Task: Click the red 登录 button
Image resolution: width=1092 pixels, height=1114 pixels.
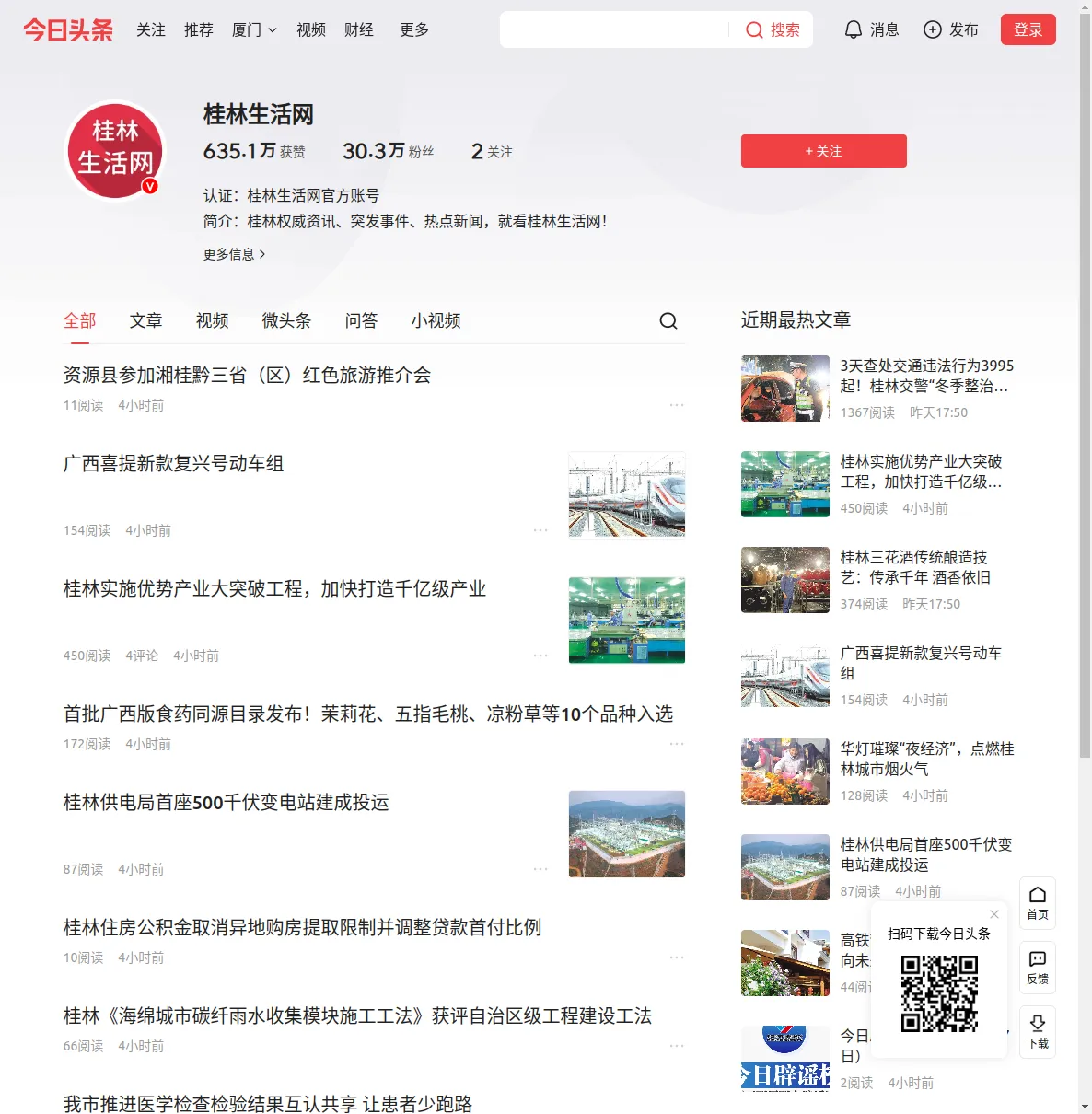Action: (x=1028, y=30)
